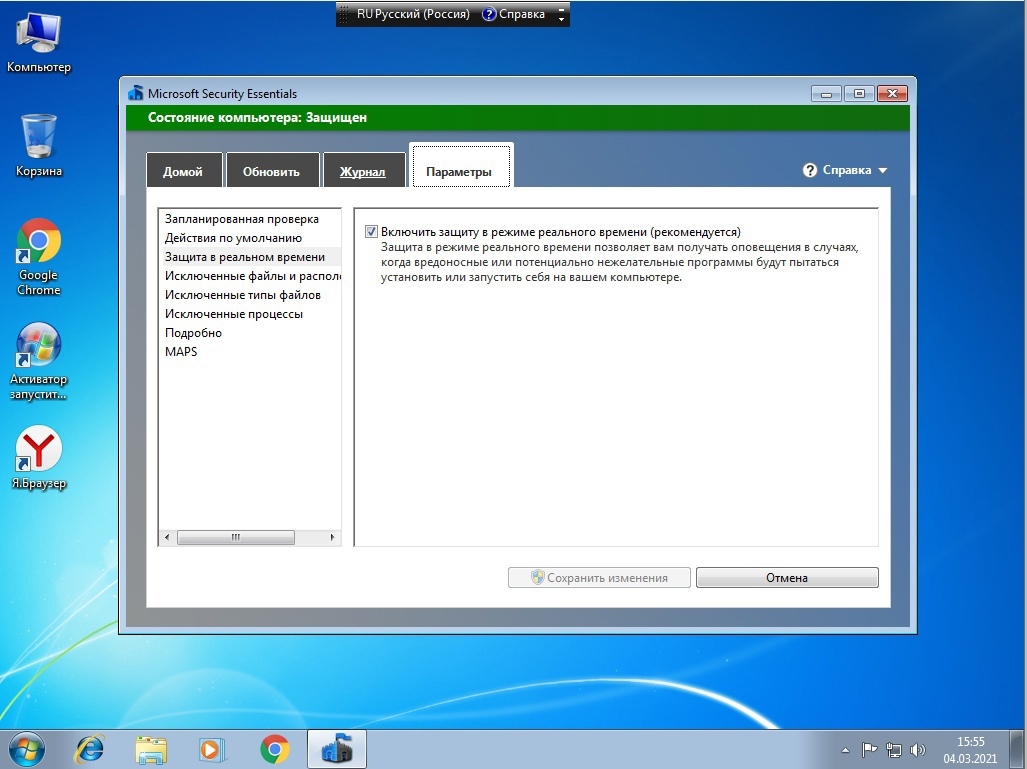Select MAPS in settings list
The width and height of the screenshot is (1027, 769).
[x=249, y=352]
